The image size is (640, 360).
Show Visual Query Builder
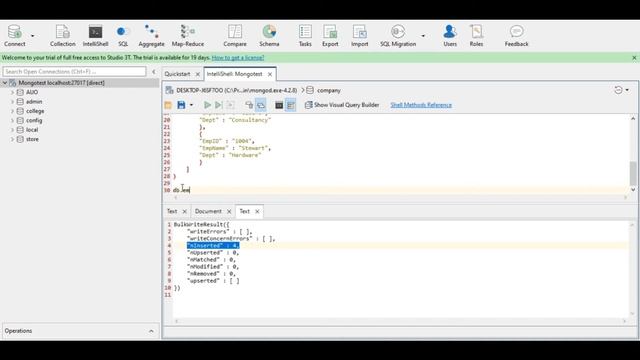(342, 105)
